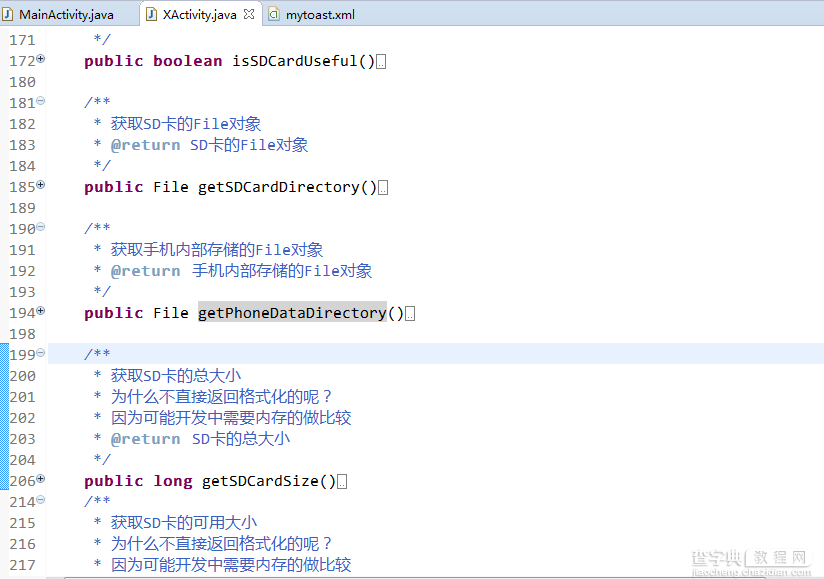
Task: Click the public keyword on line 185
Action: 114,187
